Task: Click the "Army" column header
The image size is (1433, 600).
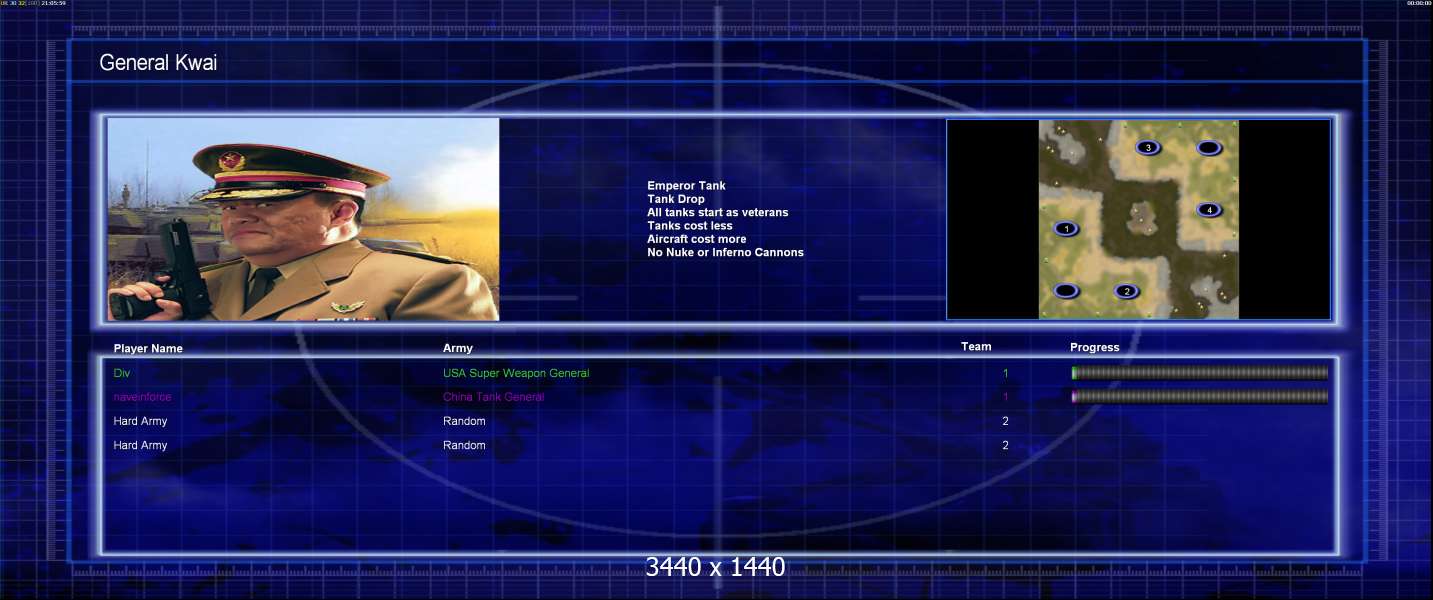Action: coord(458,348)
